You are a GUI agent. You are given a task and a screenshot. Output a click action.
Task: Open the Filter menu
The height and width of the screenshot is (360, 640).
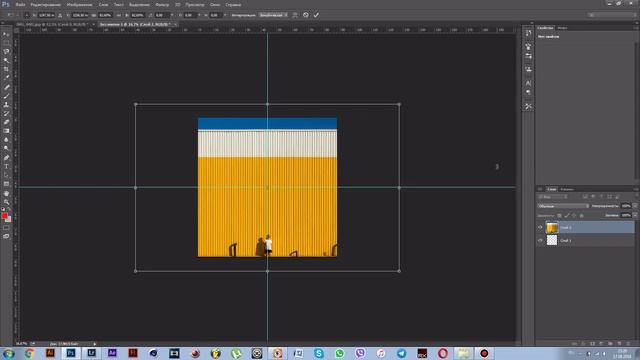pyautogui.click(x=162, y=5)
